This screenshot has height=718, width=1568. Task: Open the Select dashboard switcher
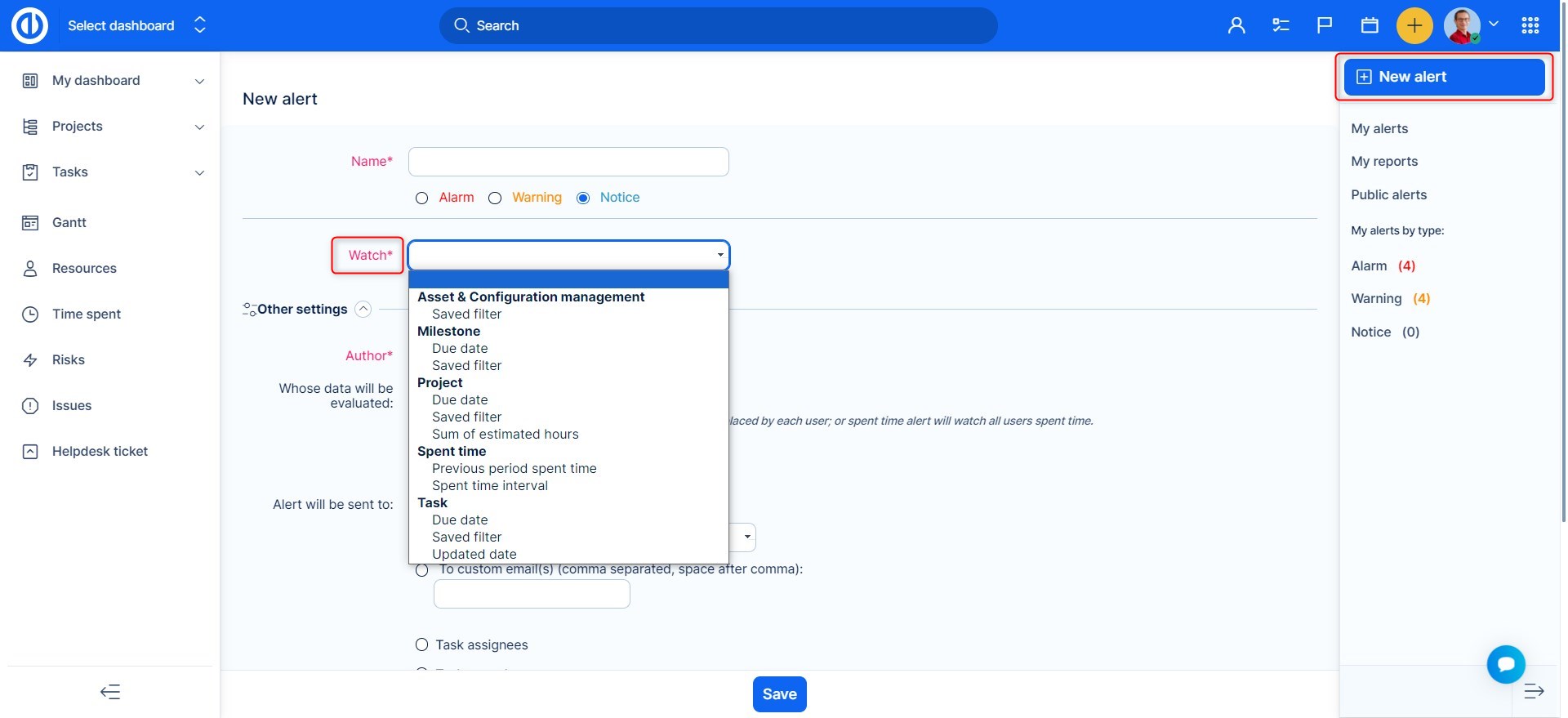click(x=199, y=25)
